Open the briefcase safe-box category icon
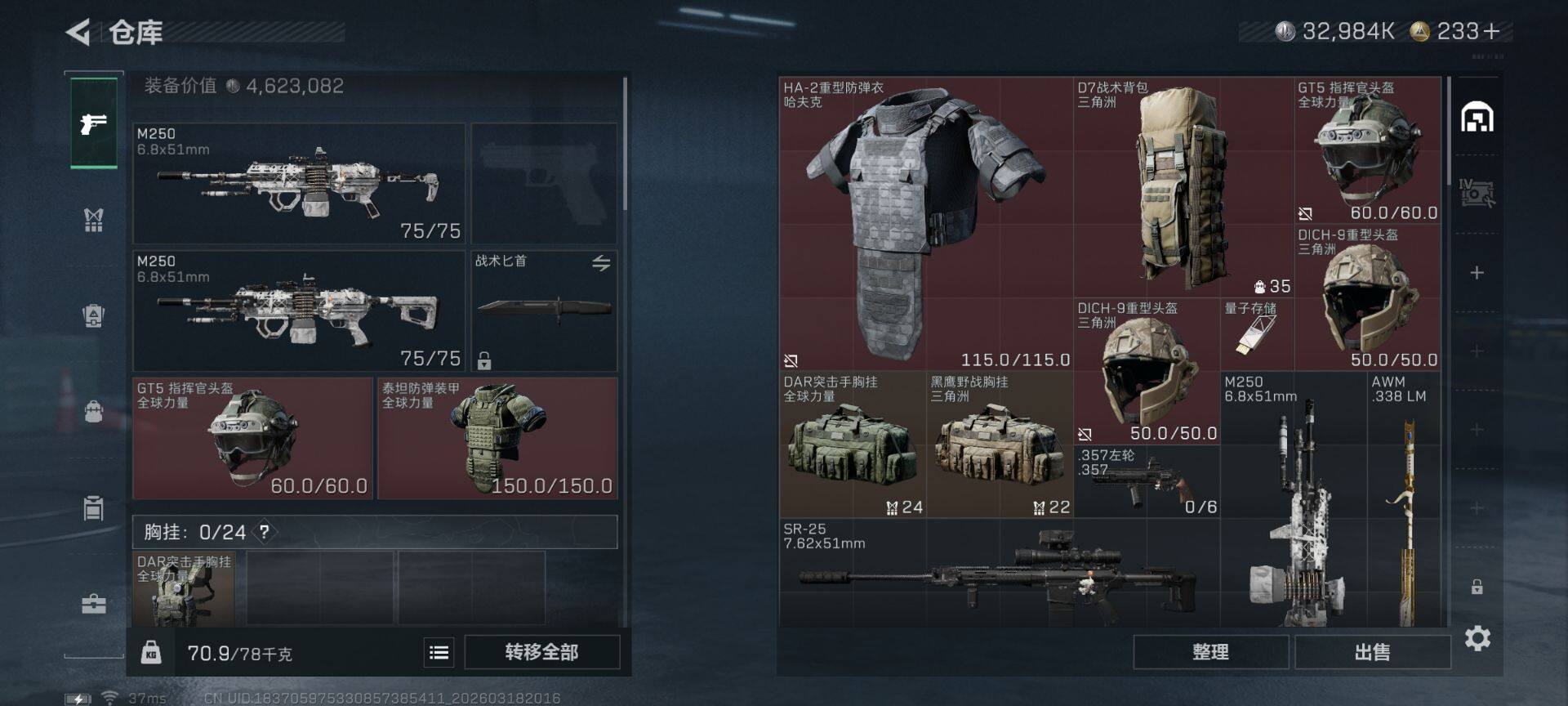The width and height of the screenshot is (1568, 706). tap(94, 604)
